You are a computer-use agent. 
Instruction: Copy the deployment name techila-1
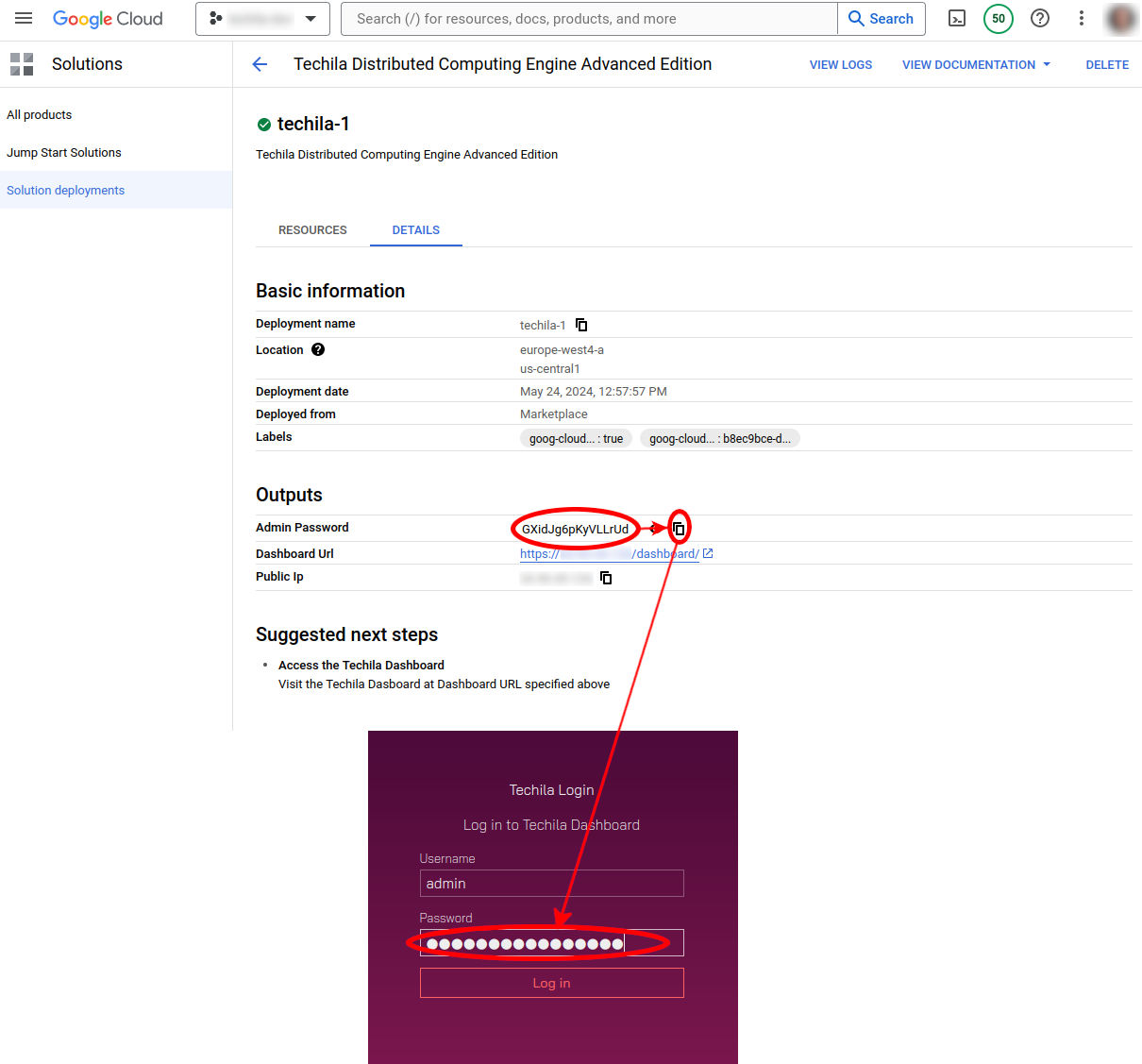[581, 325]
